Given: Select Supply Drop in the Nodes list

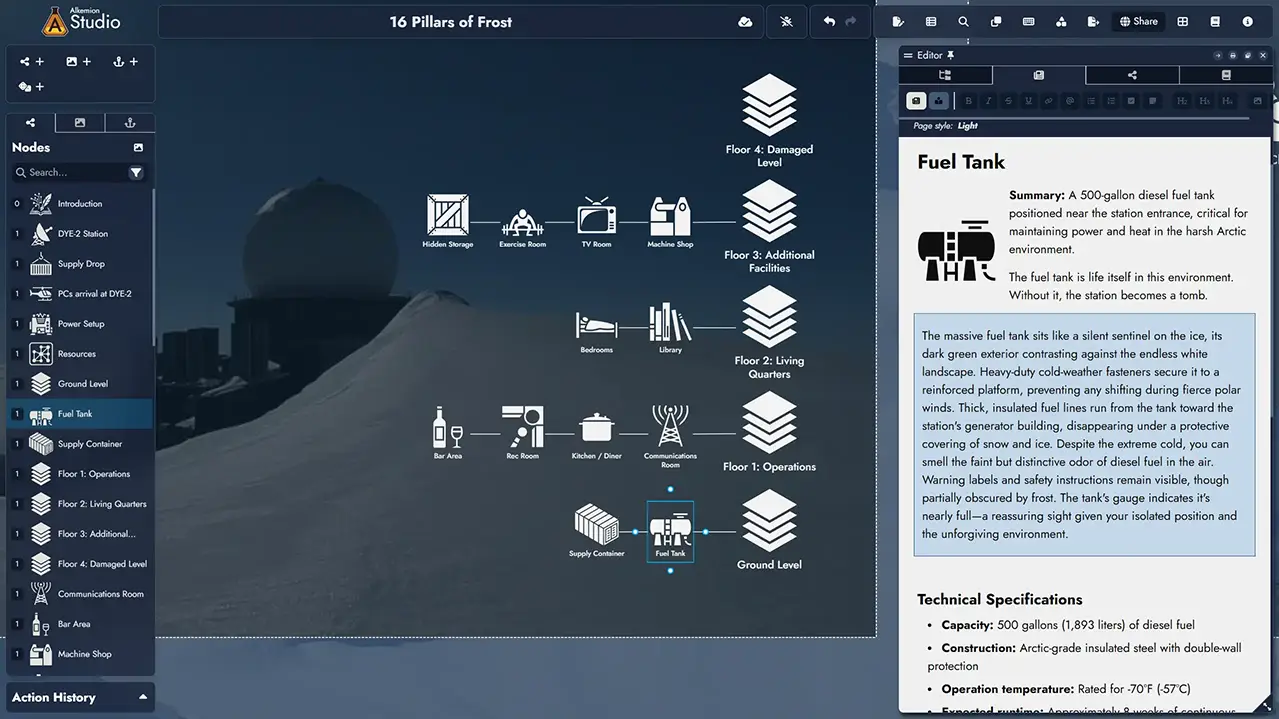Looking at the screenshot, I should (80, 264).
